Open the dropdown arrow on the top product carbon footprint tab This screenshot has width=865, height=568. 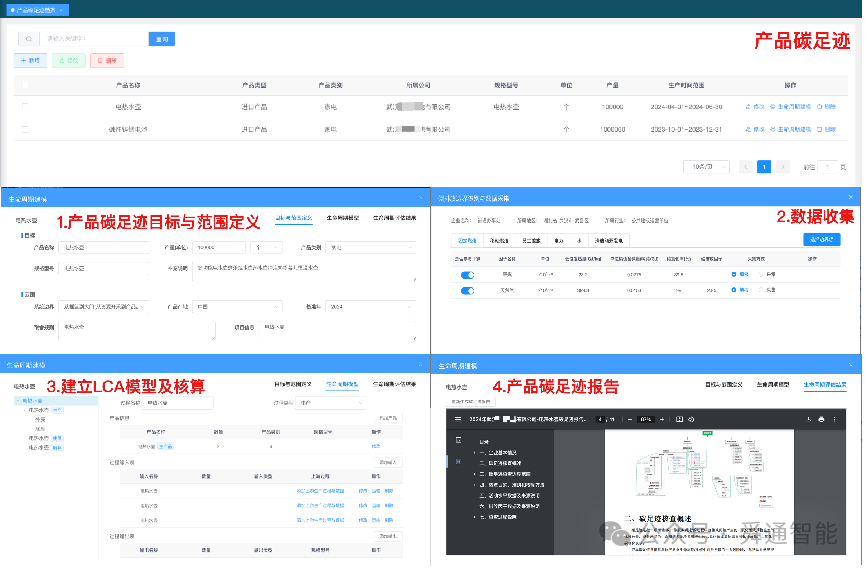pos(61,10)
